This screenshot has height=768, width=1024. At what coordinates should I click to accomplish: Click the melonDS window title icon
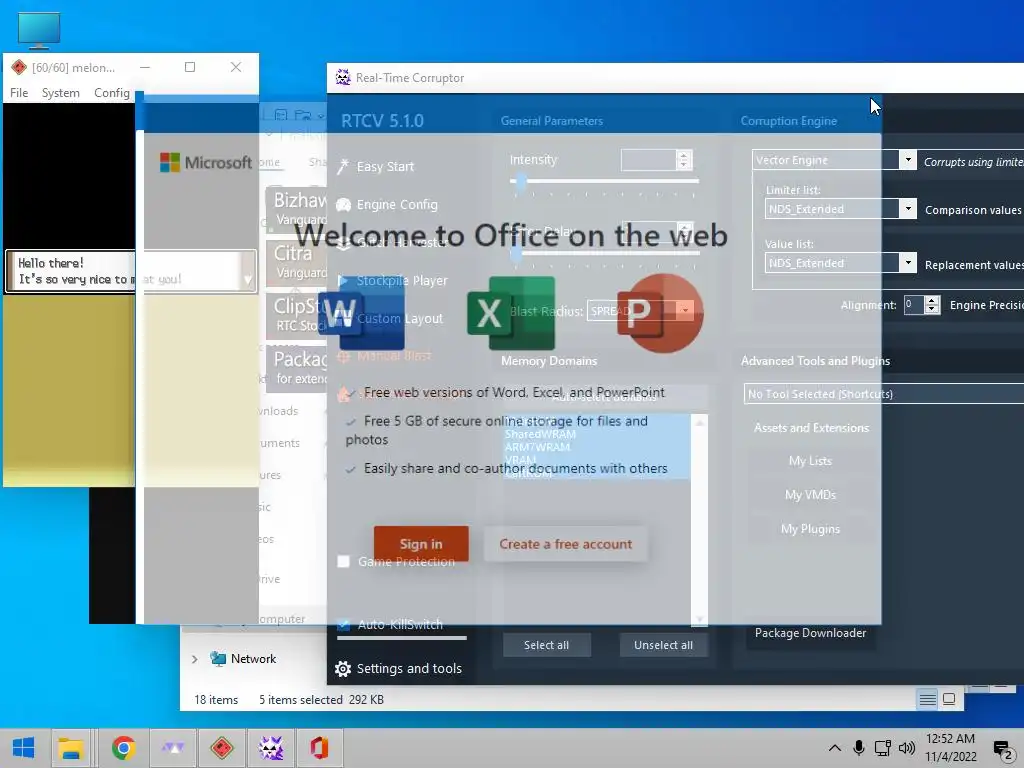(18, 67)
